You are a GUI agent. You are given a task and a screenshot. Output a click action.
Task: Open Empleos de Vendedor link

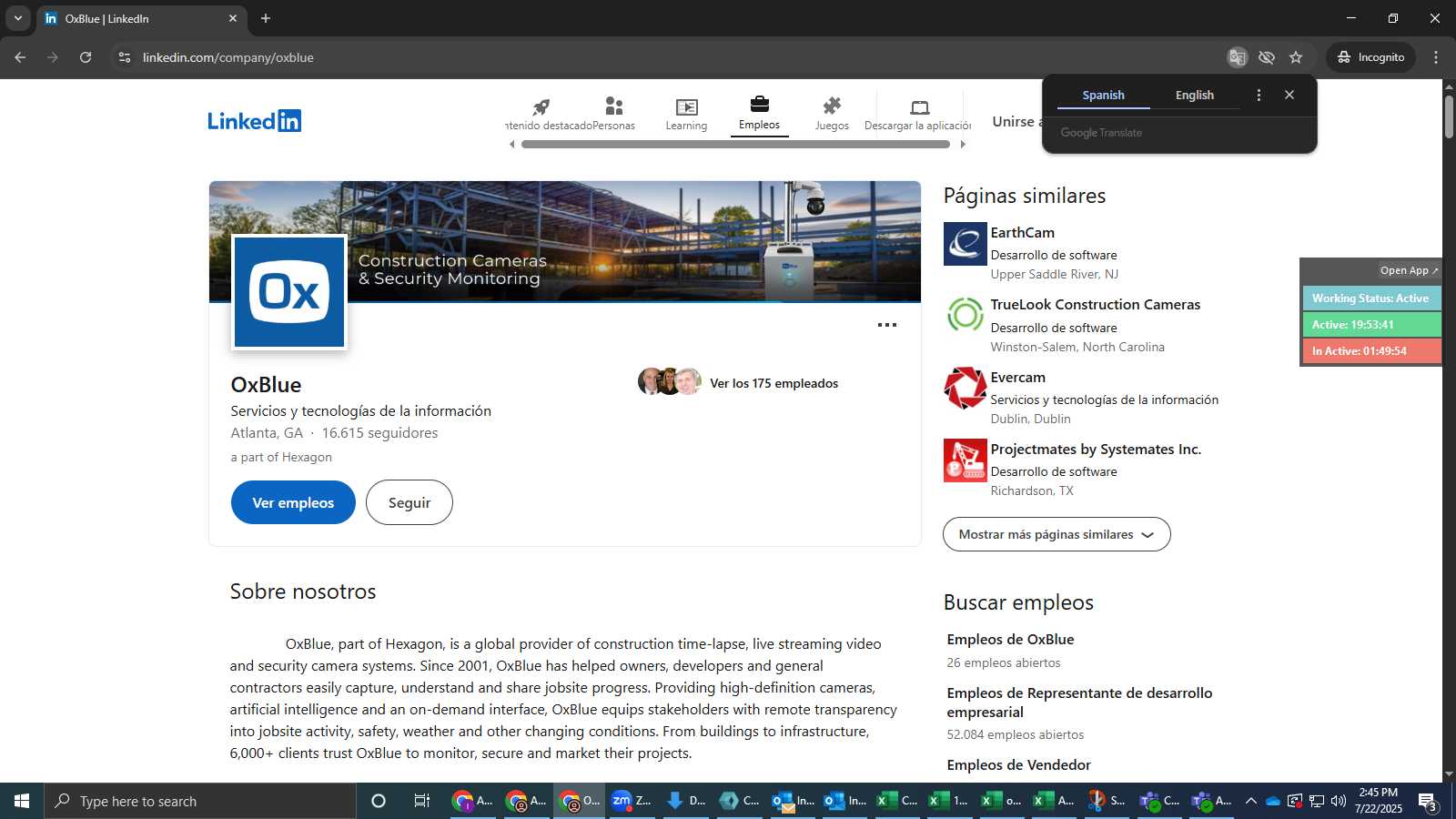point(1018,765)
